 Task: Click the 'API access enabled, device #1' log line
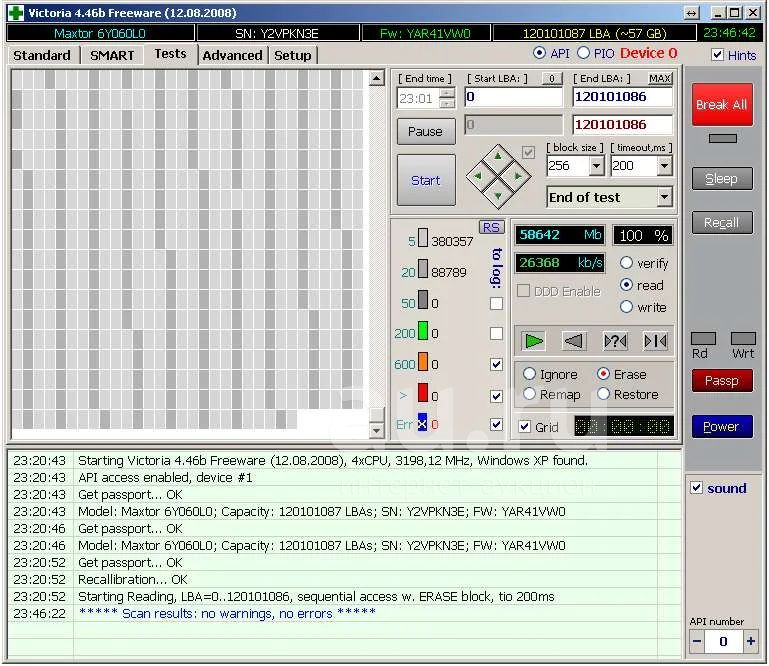click(165, 477)
